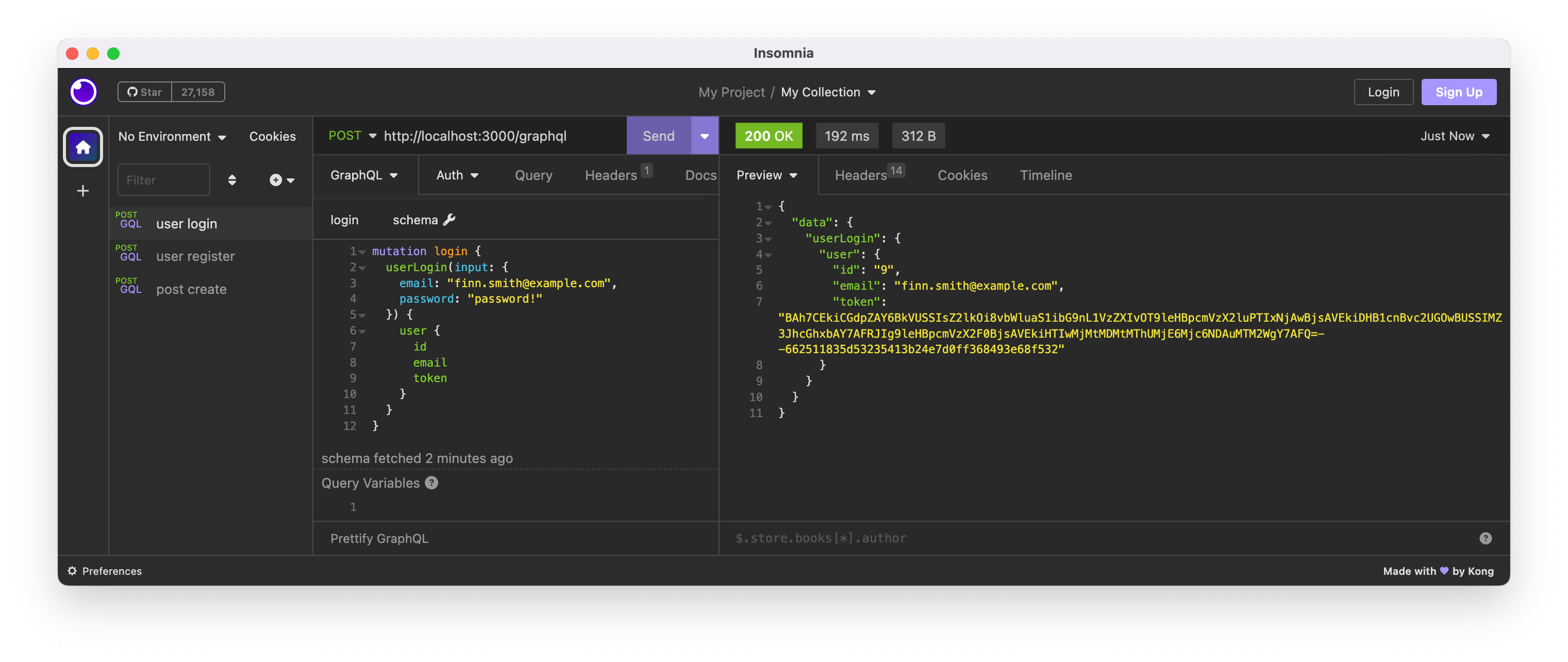Collapse the mutation login line fold arrow

(x=362, y=252)
